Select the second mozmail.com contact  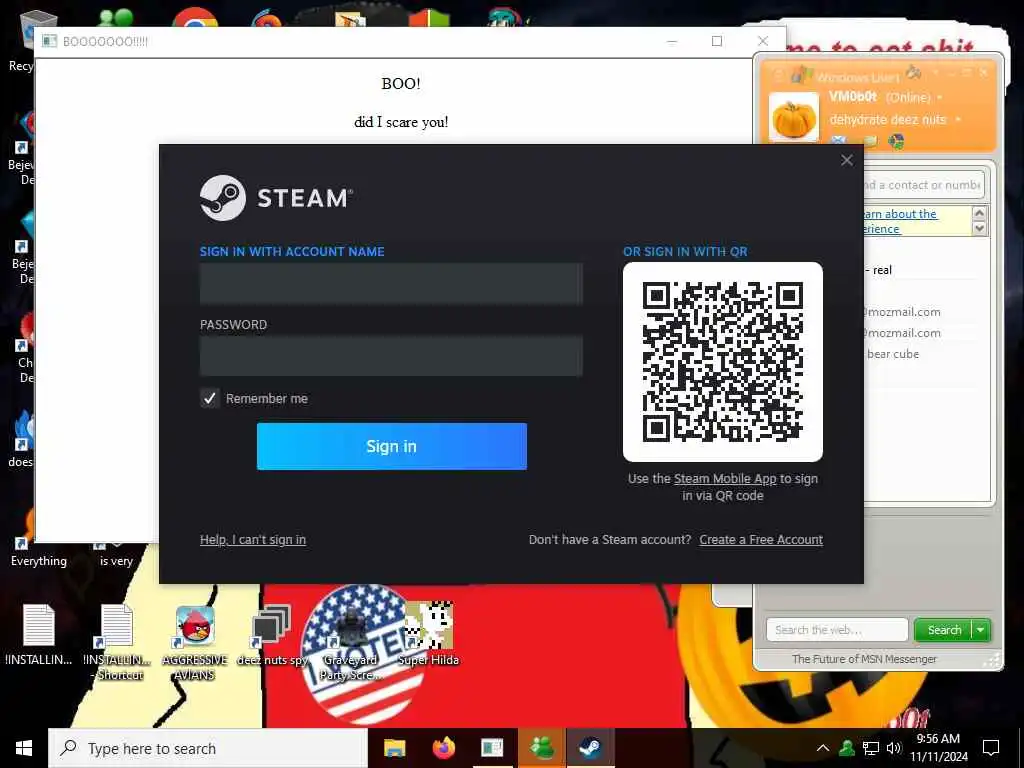pyautogui.click(x=902, y=333)
